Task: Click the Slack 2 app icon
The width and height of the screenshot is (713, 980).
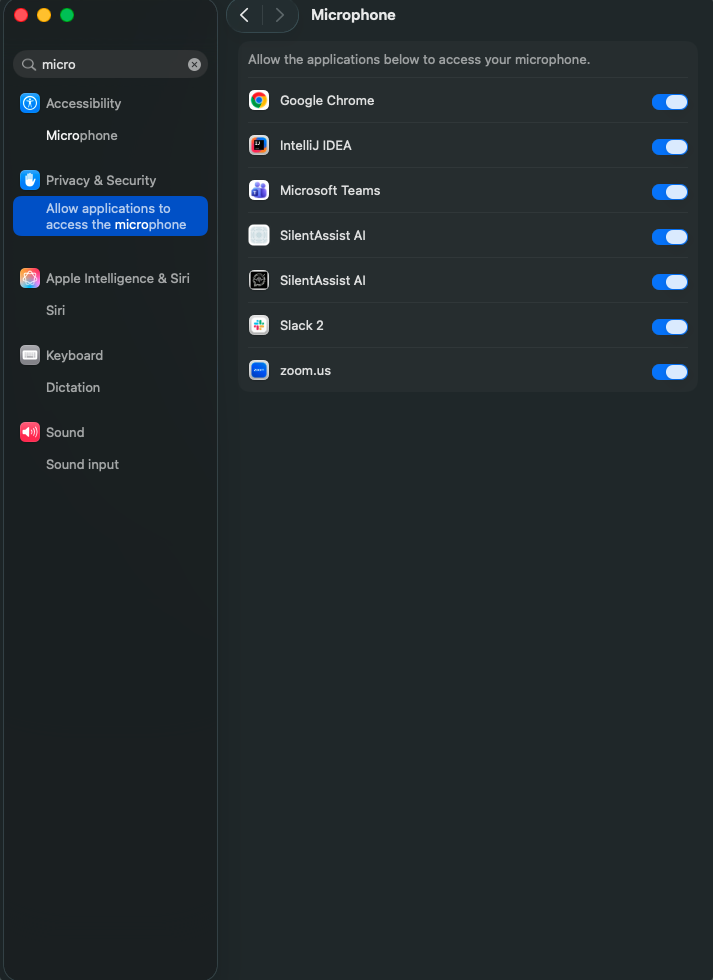Action: pos(259,326)
